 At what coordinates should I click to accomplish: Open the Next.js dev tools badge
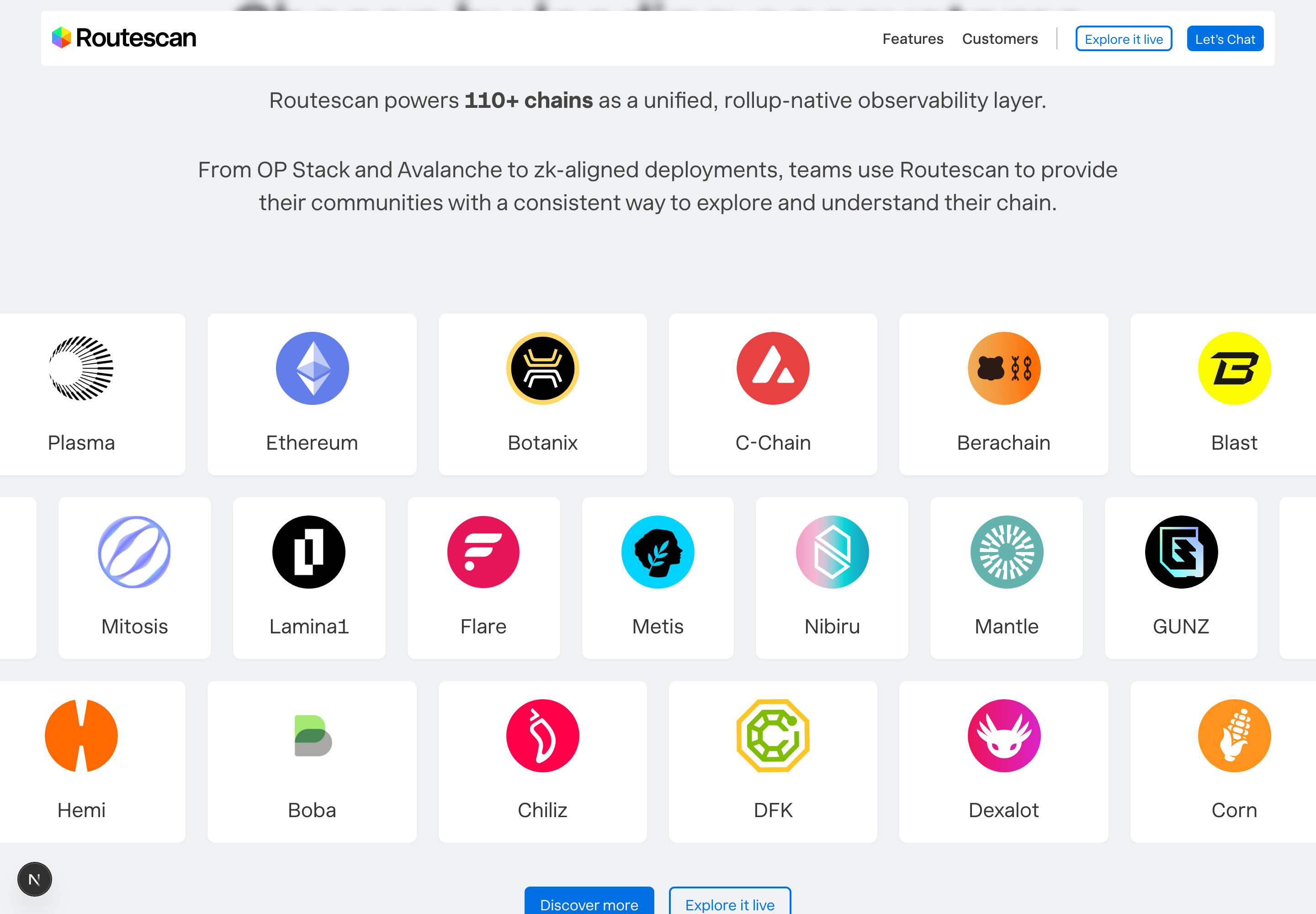pos(34,879)
